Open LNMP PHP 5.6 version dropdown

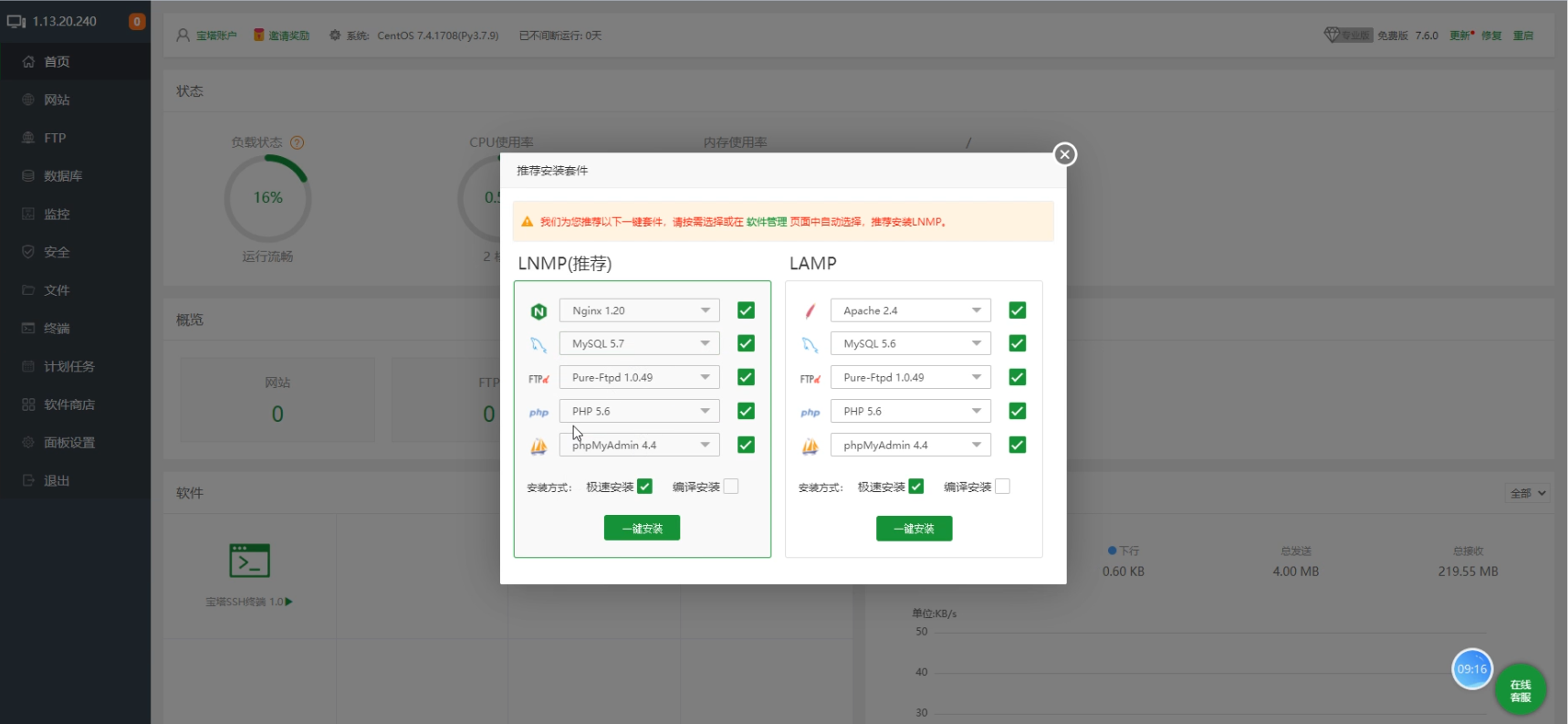pos(640,411)
